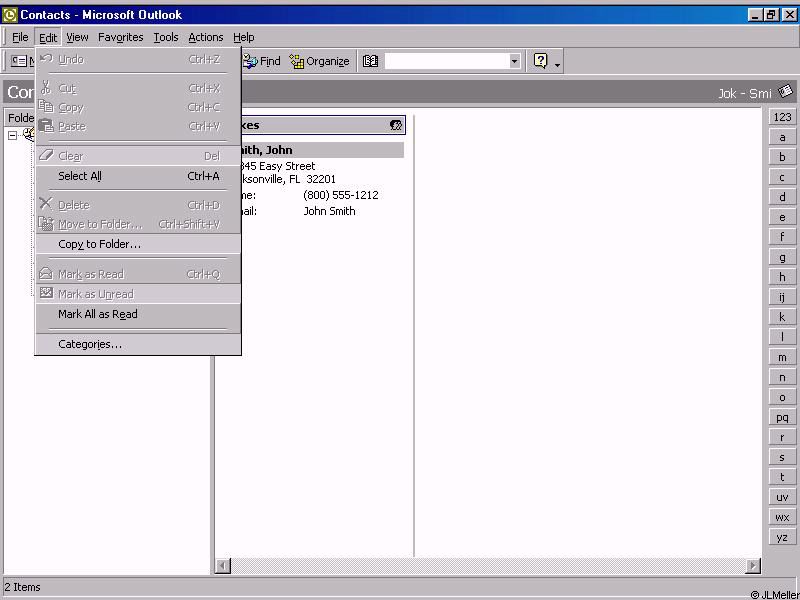The image size is (800, 600).
Task: Click the horizontal scrollbar right arrow
Action: [x=753, y=566]
